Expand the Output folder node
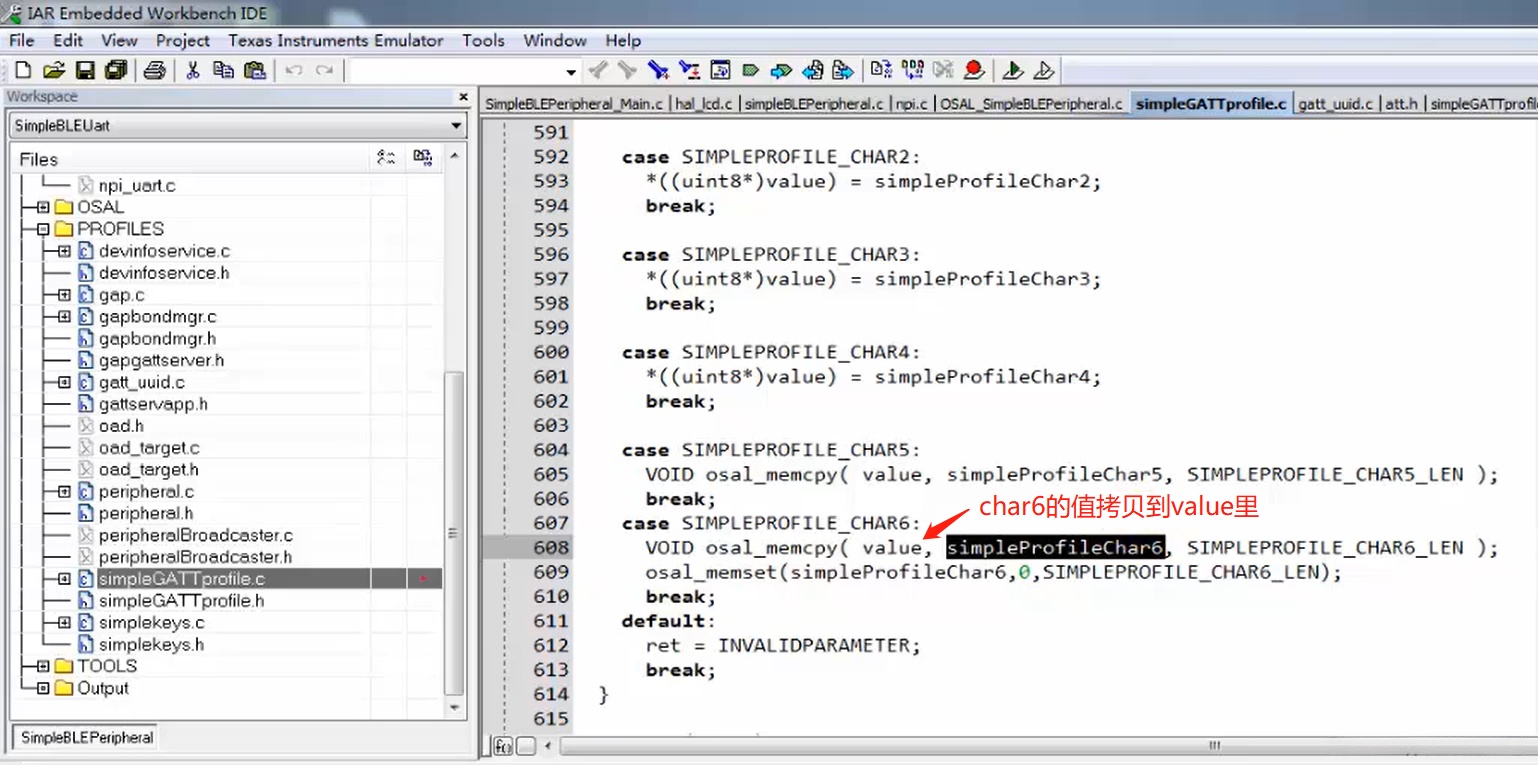The height and width of the screenshot is (765, 1538). tap(43, 688)
